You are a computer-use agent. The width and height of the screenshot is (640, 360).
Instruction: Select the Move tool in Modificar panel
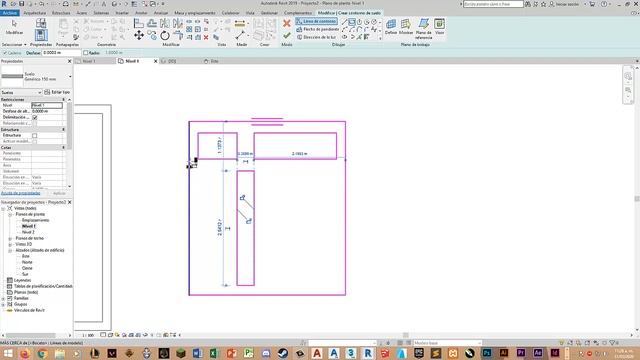tap(139, 36)
